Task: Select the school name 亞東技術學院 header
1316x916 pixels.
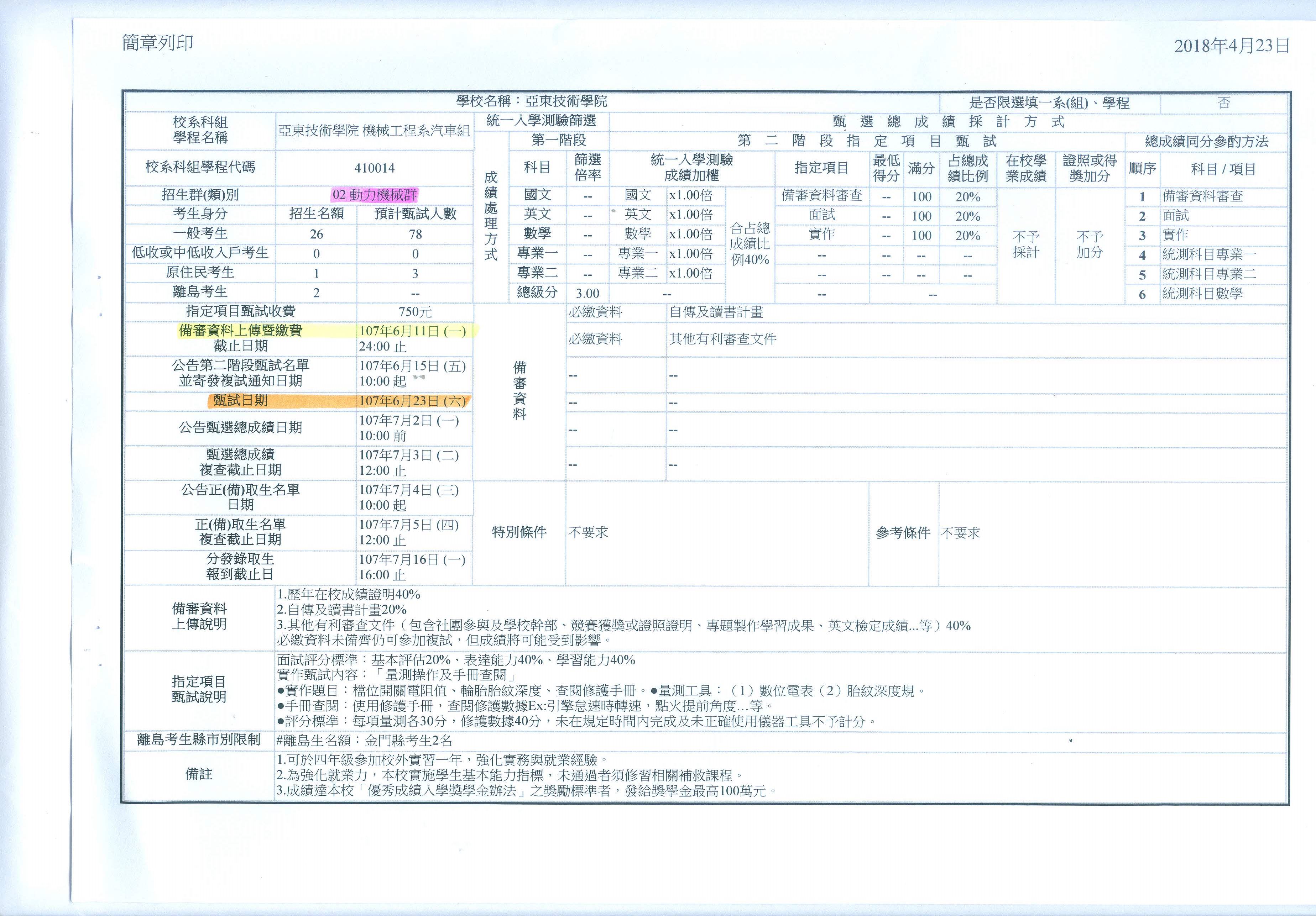Action: tap(531, 101)
